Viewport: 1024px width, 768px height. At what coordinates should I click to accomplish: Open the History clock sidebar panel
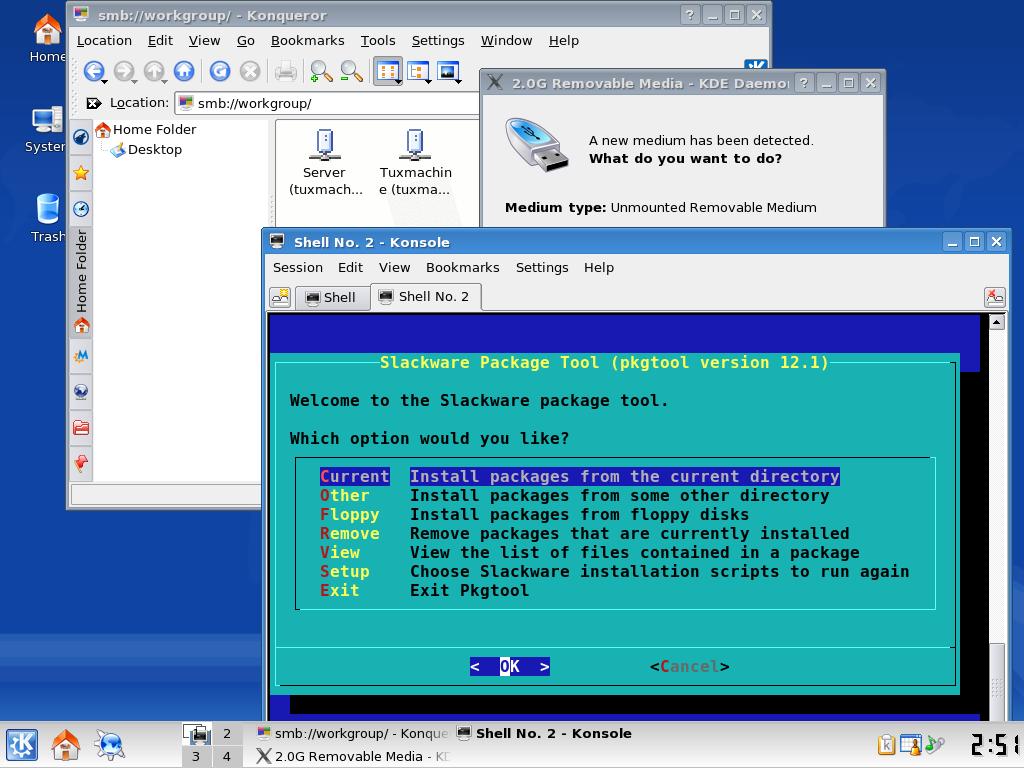tap(81, 209)
